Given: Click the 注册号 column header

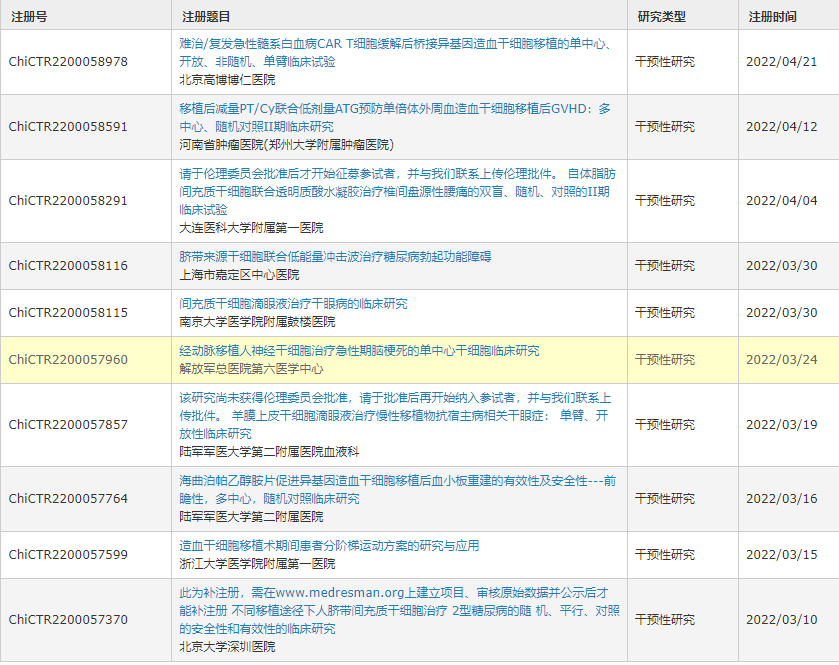Looking at the screenshot, I should [29, 17].
